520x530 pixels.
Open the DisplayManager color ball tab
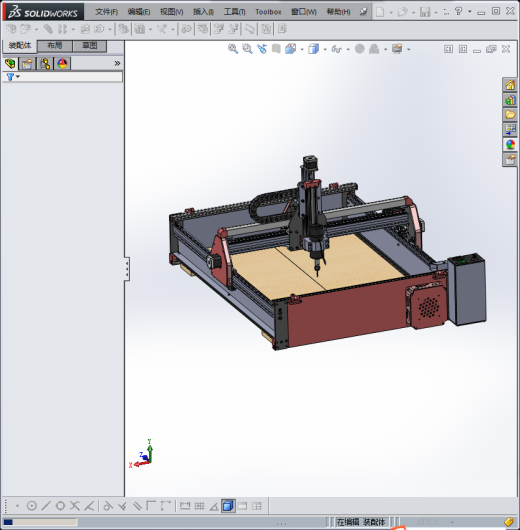click(x=62, y=64)
